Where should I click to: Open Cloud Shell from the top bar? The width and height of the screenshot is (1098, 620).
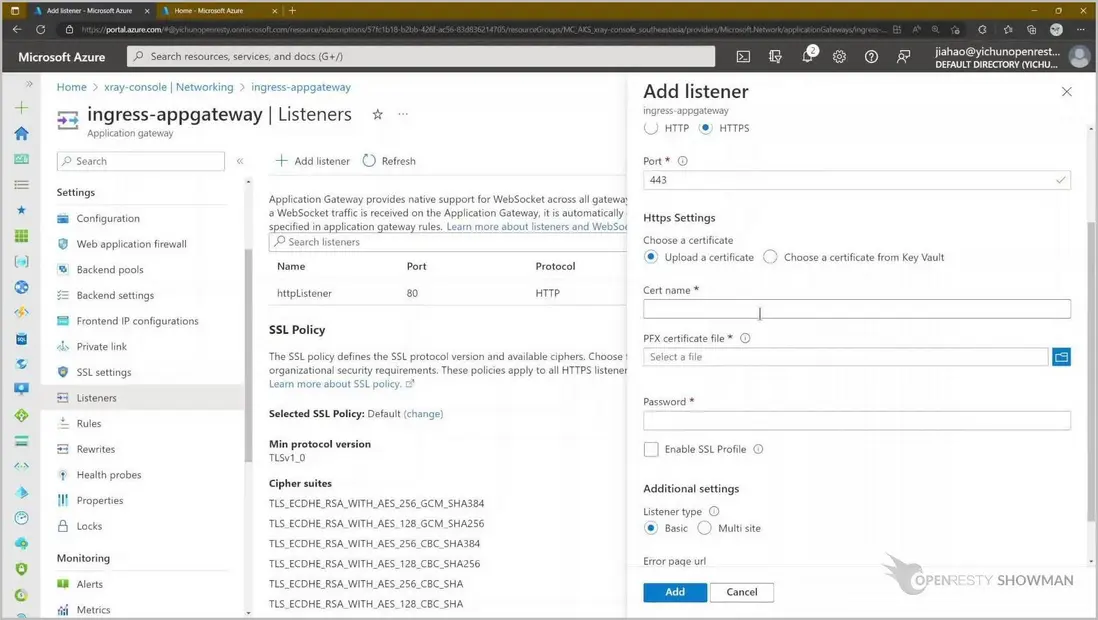tap(743, 57)
